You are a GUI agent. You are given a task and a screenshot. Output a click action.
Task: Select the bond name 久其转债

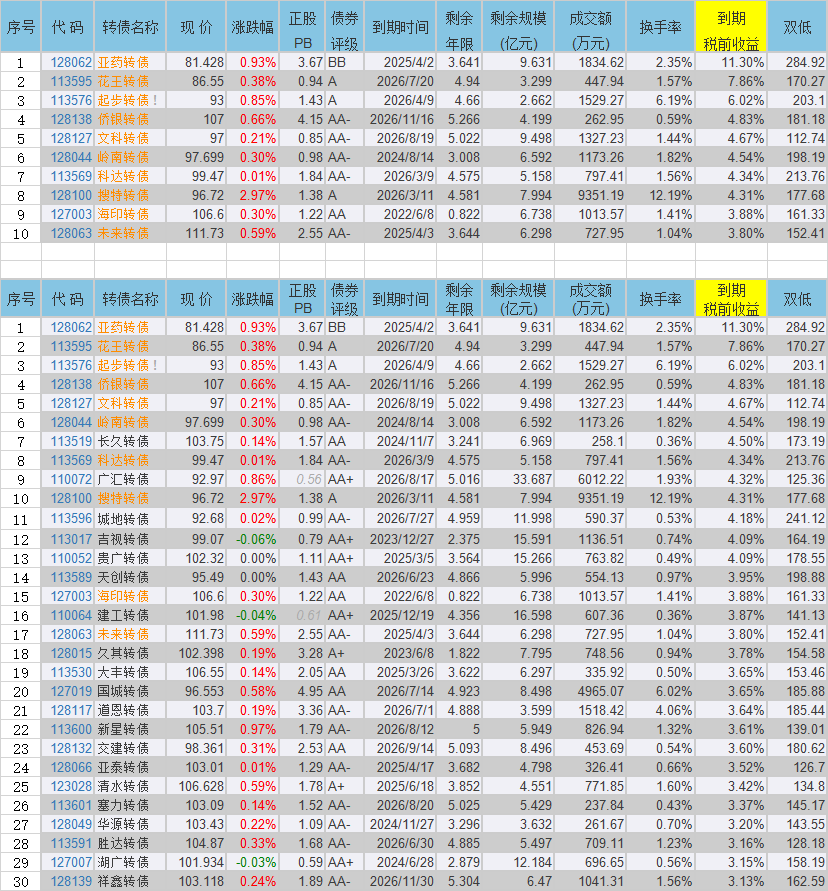coord(123,653)
